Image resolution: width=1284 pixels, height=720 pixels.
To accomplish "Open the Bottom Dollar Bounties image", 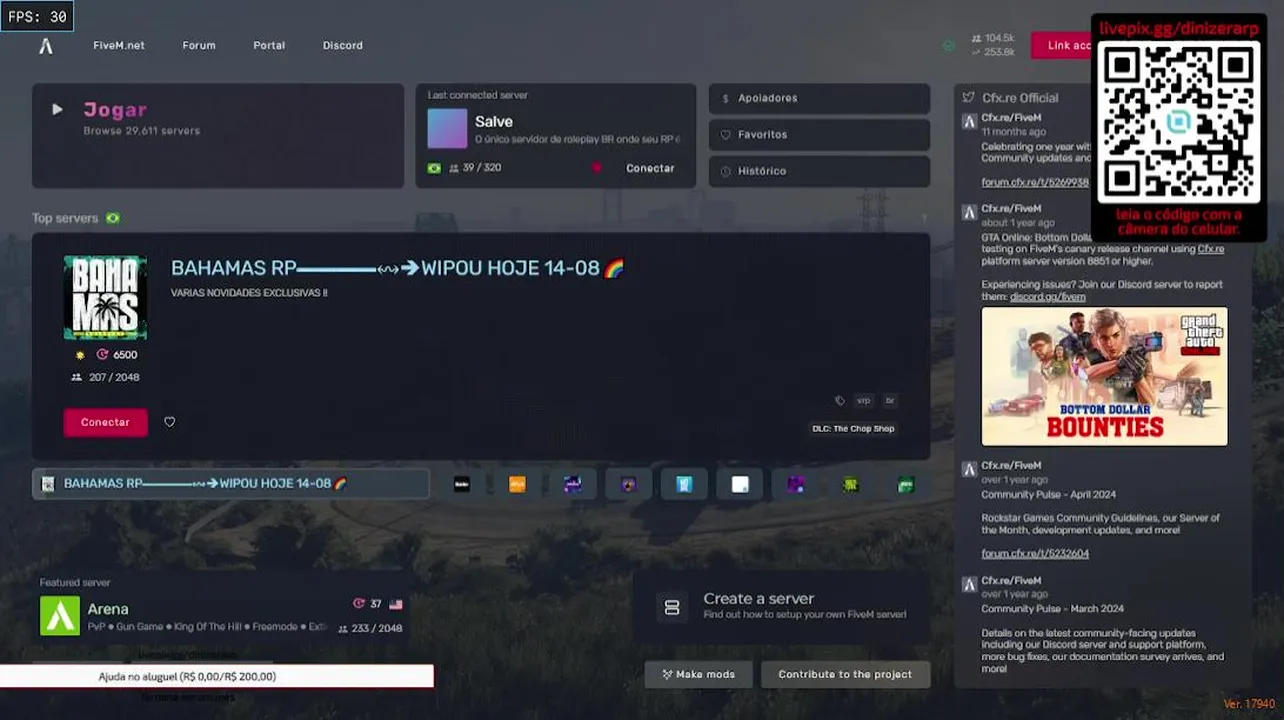I will click(x=1104, y=376).
